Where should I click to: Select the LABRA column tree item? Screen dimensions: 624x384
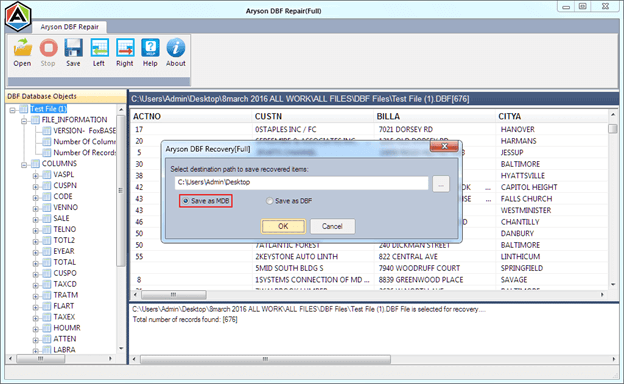(64, 350)
